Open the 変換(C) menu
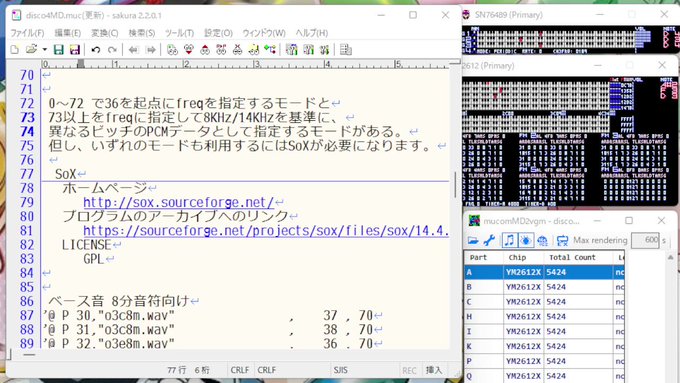The width and height of the screenshot is (680, 383). click(x=105, y=33)
